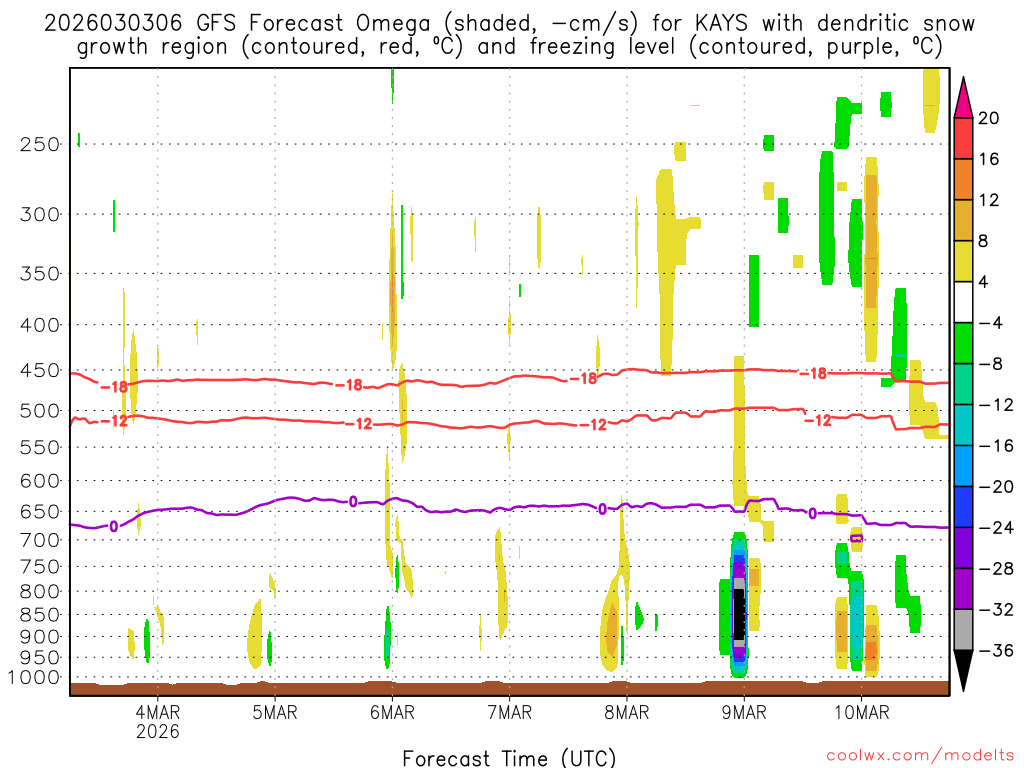Click the 850 pressure level label
Image resolution: width=1024 pixels, height=768 pixels.
point(40,615)
